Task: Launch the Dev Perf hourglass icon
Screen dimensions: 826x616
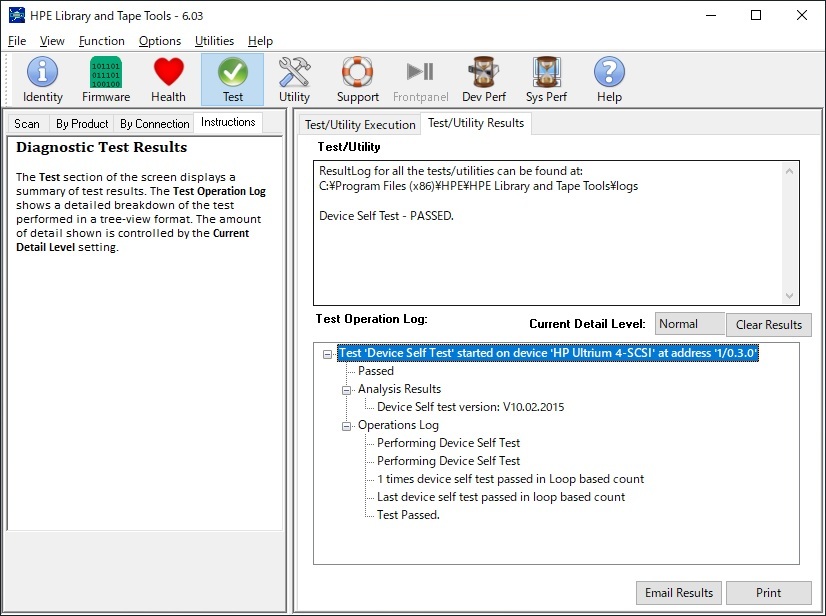Action: tap(484, 80)
